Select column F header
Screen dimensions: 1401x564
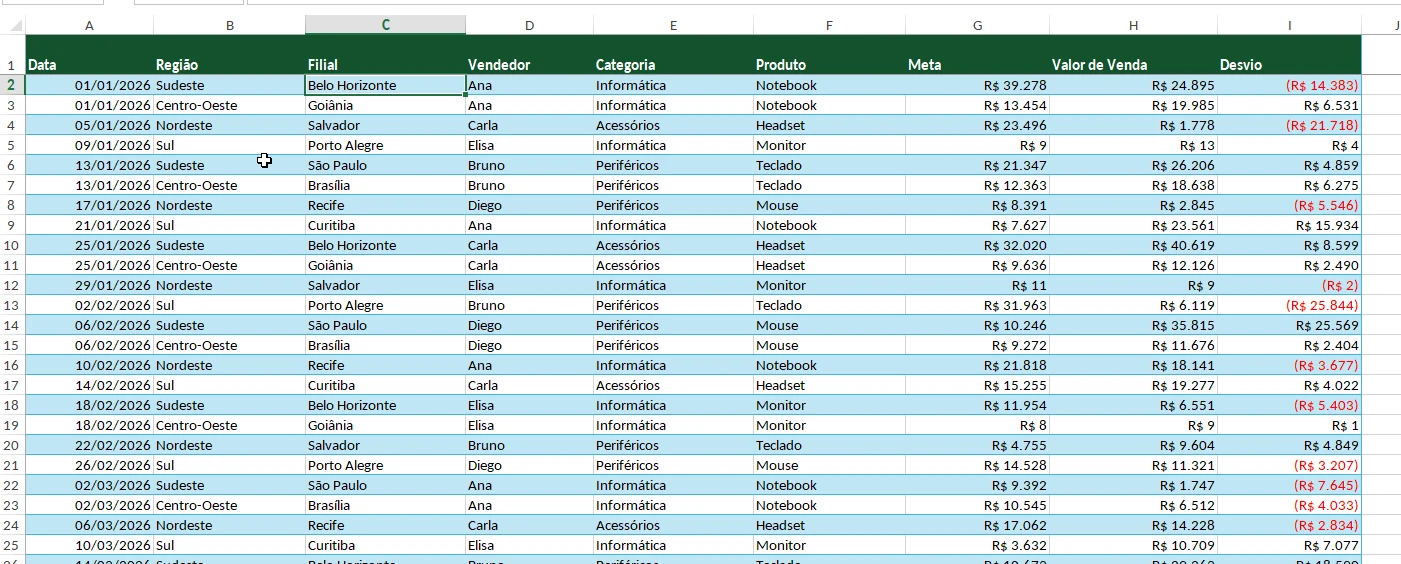830,25
